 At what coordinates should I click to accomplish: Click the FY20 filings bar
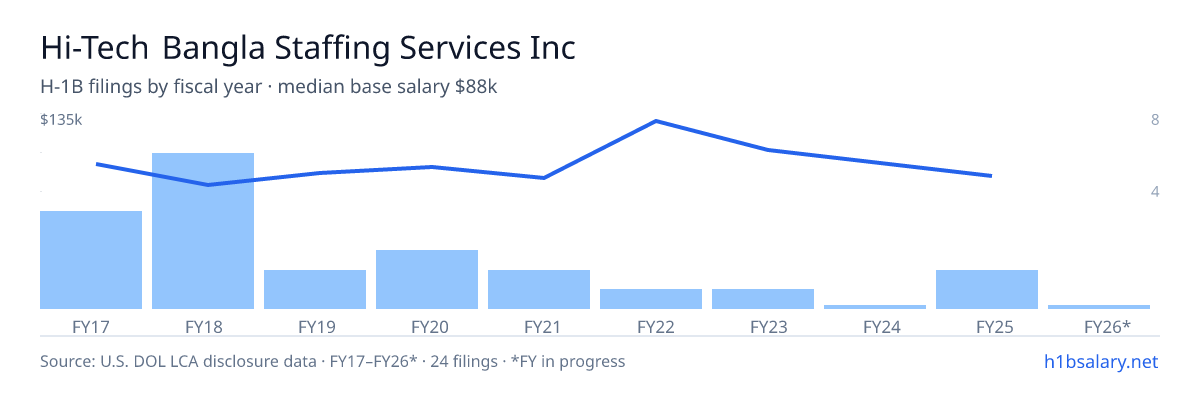tap(427, 279)
